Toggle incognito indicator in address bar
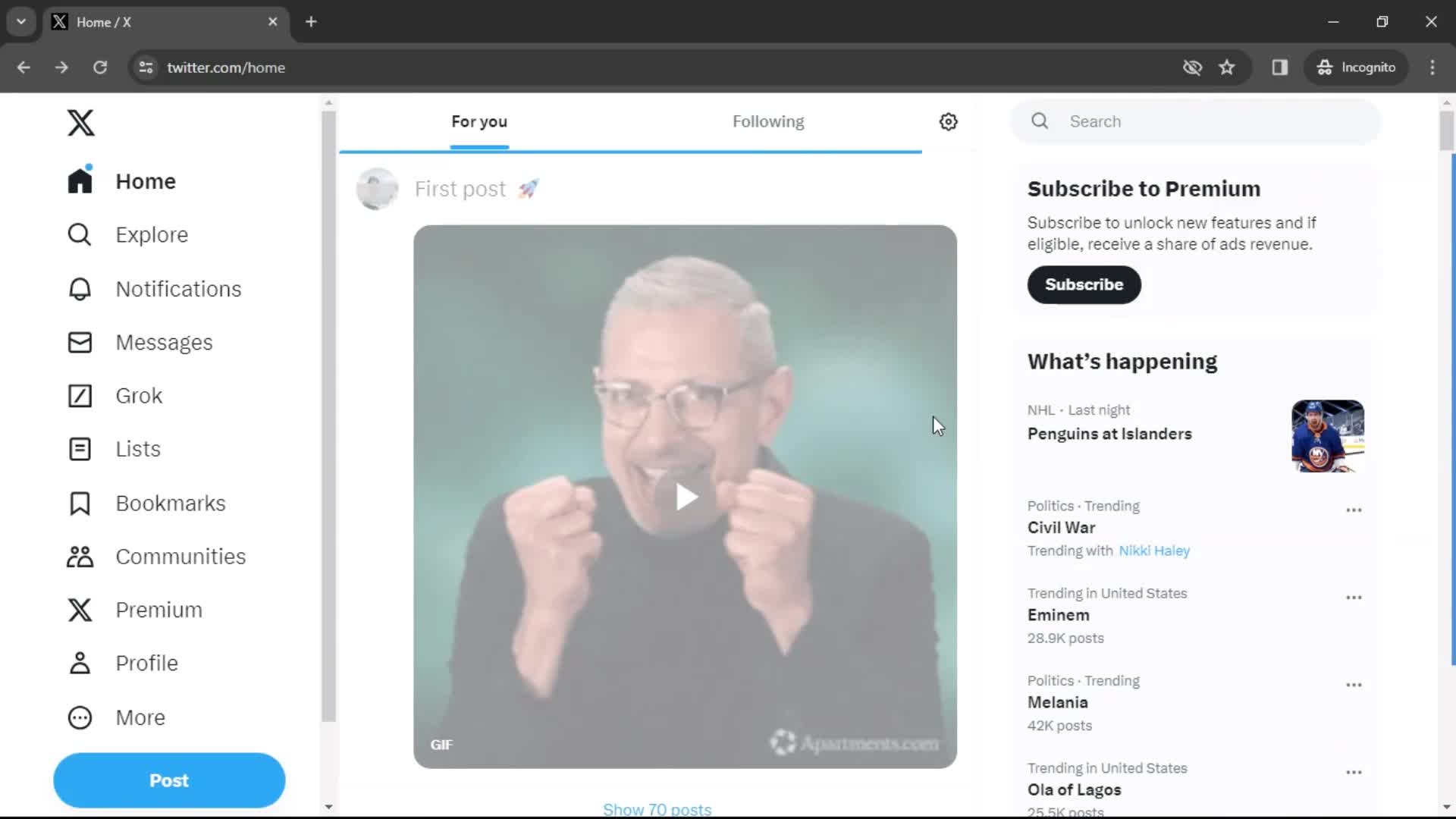 coord(1357,67)
